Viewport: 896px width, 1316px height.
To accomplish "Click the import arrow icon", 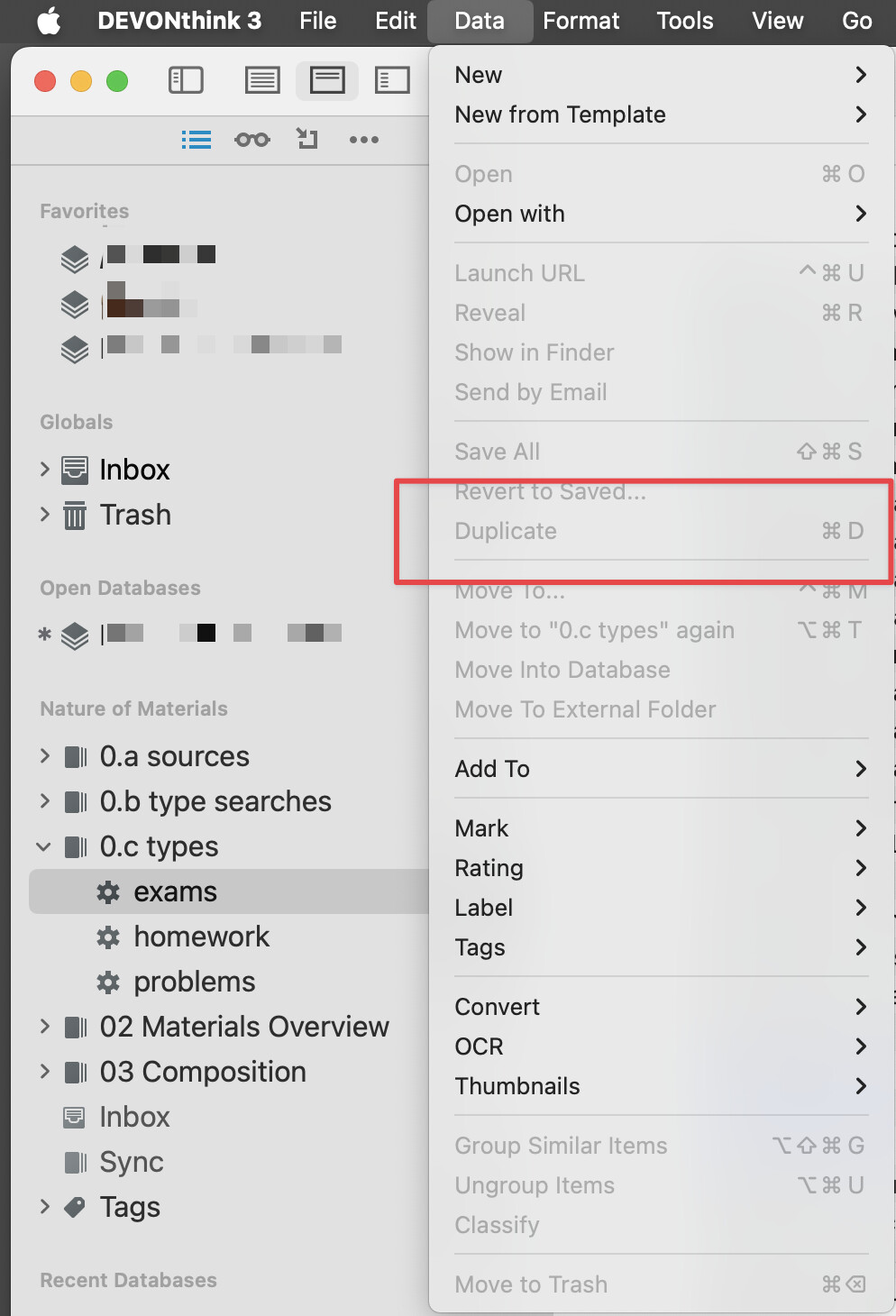I will click(x=307, y=139).
